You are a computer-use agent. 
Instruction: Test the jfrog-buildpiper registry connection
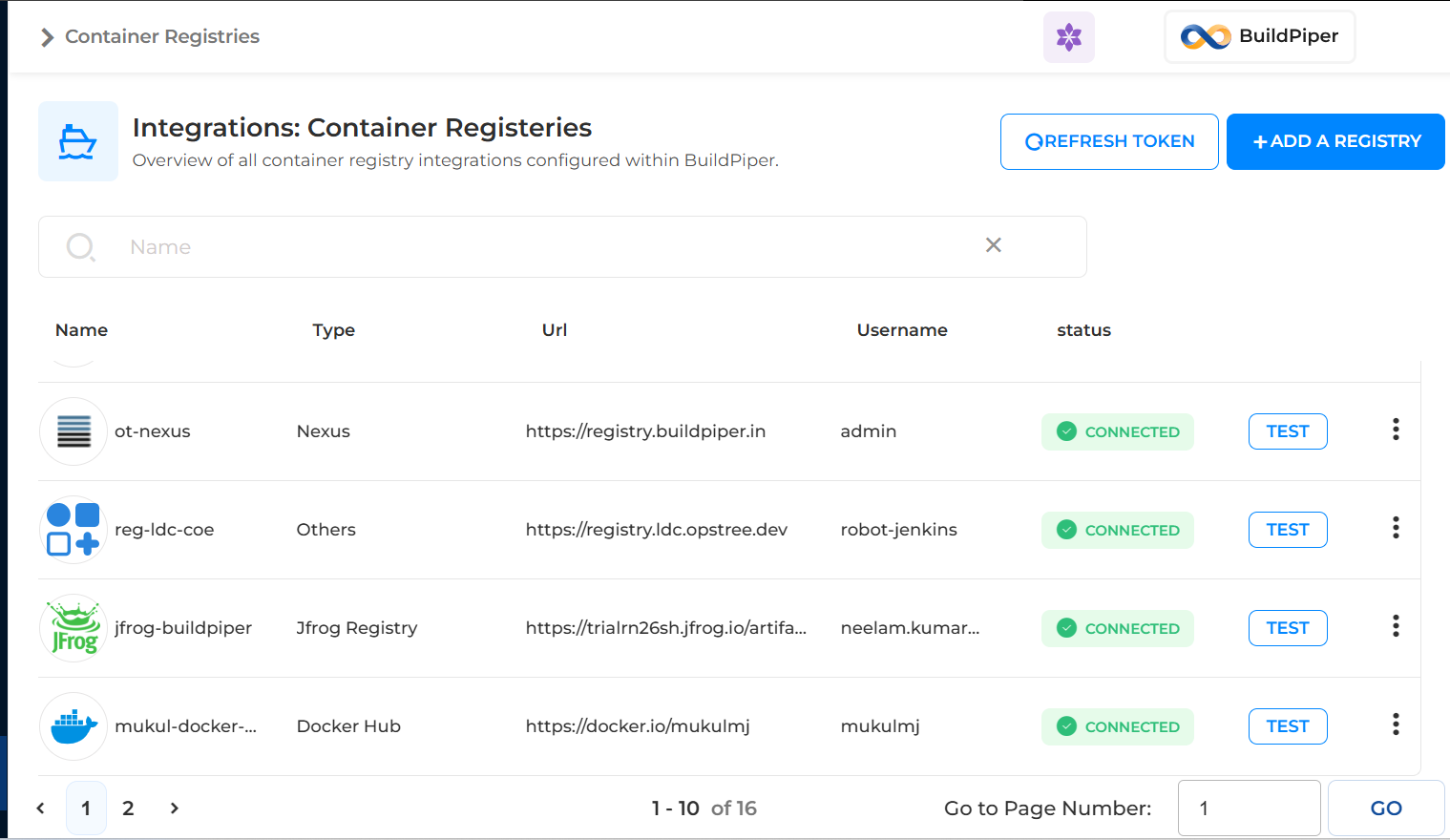(1288, 628)
